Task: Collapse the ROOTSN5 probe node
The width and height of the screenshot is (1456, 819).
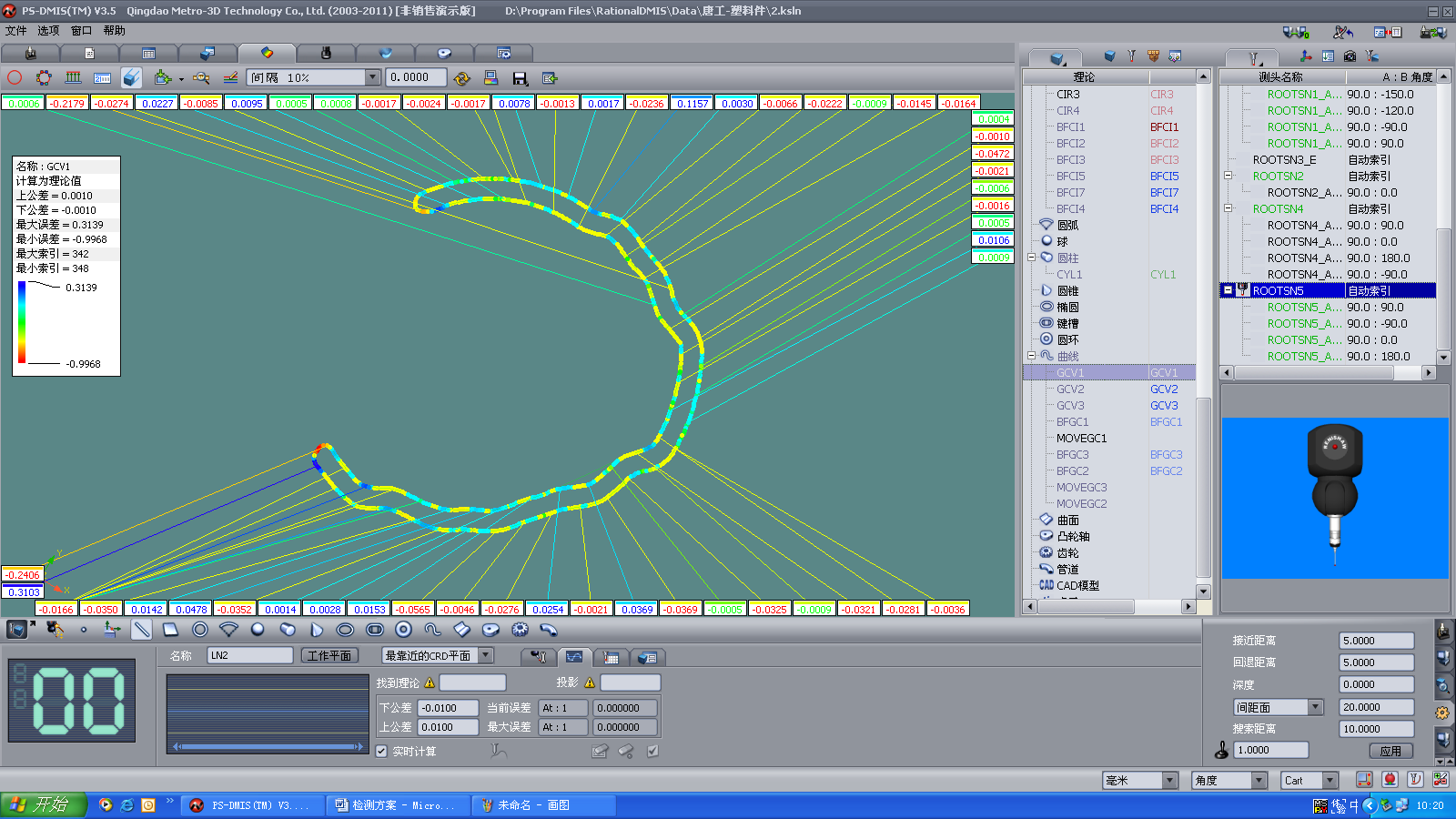Action: tap(1228, 290)
